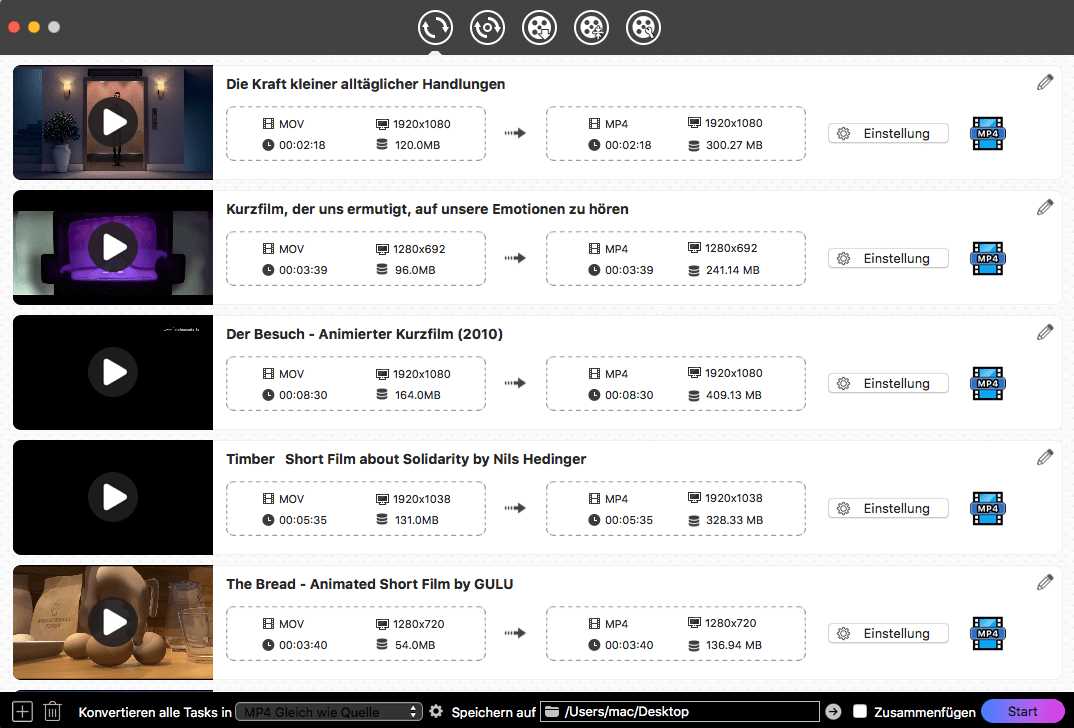
Task: Click the Timber video thumbnail preview
Action: click(112, 497)
